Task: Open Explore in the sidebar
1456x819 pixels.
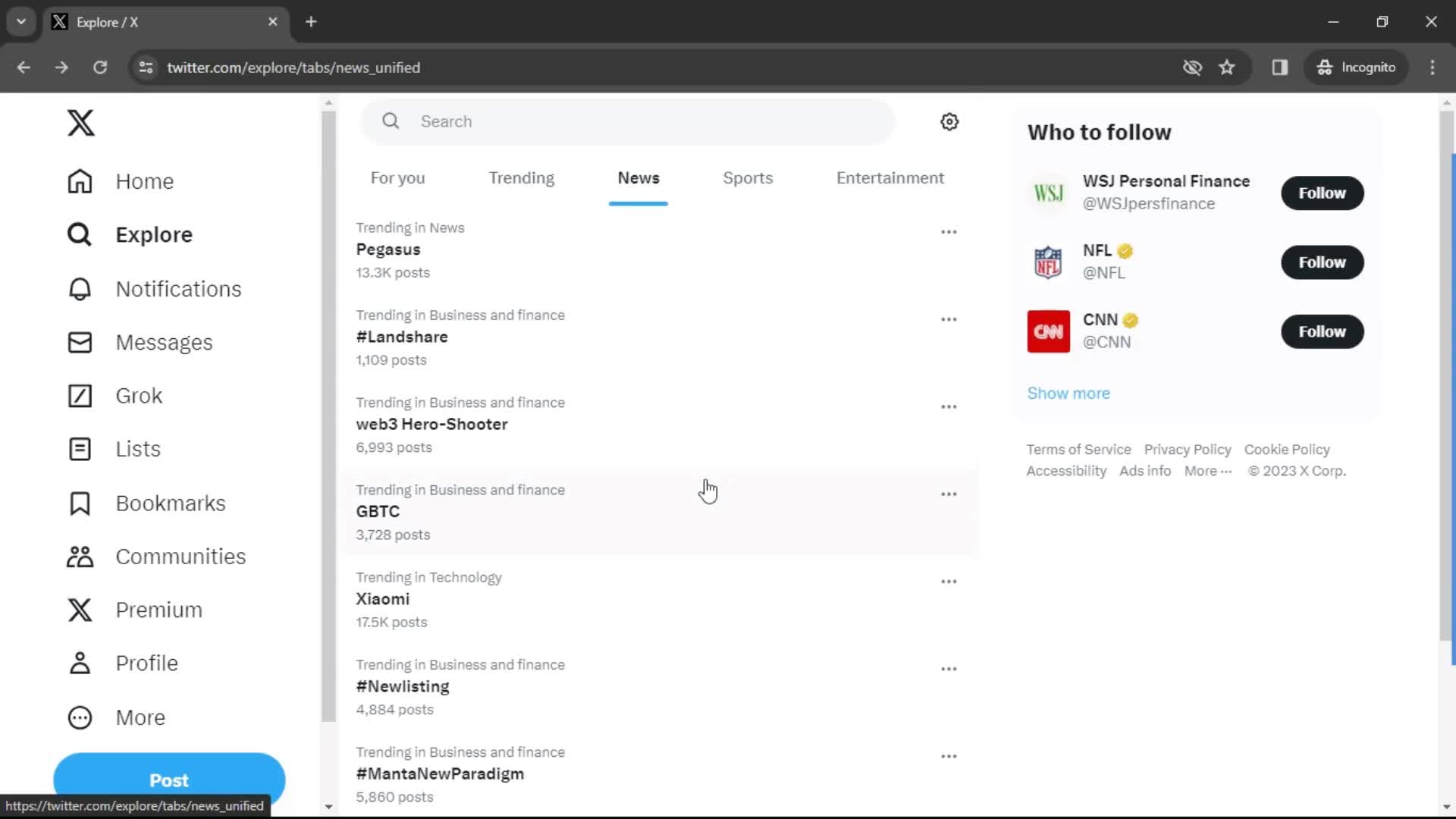Action: click(130, 235)
